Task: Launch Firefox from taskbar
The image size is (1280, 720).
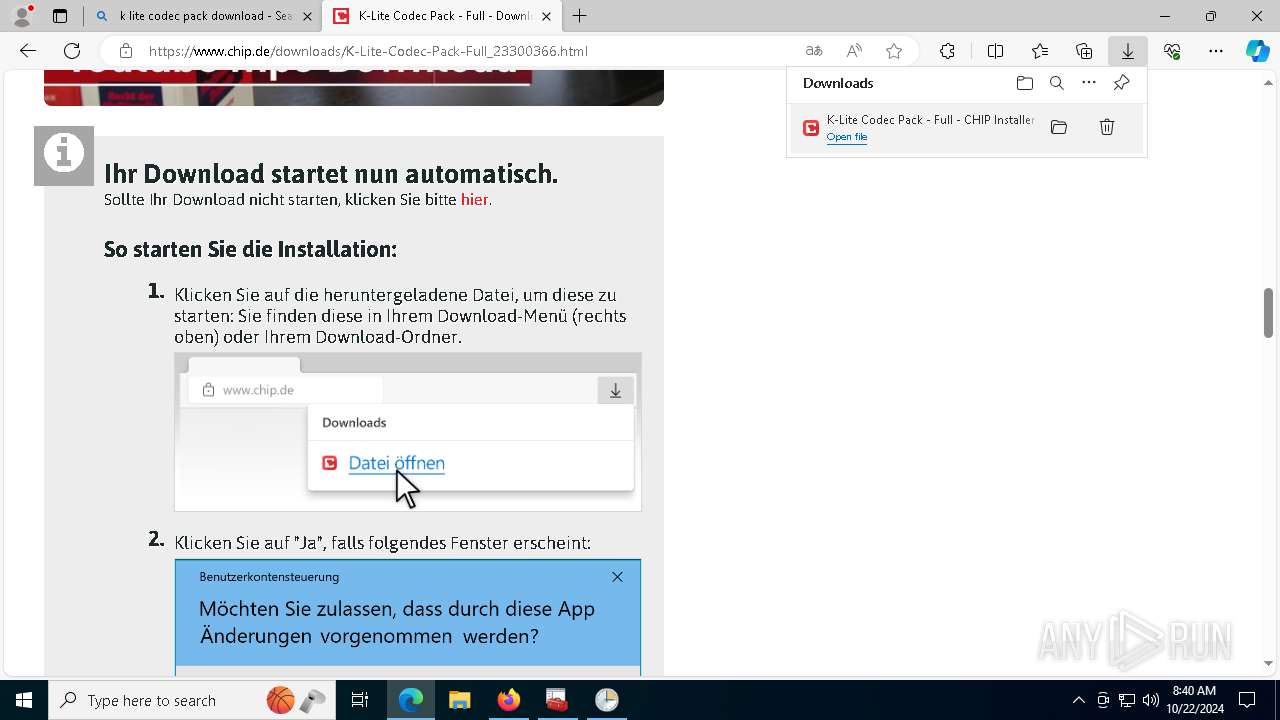Action: pos(508,700)
